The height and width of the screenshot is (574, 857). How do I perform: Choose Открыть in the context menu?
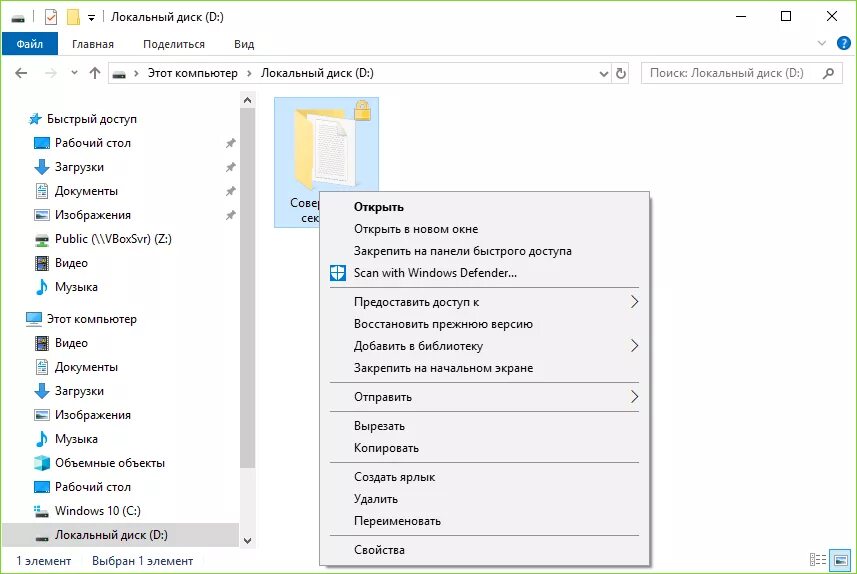coord(484,207)
